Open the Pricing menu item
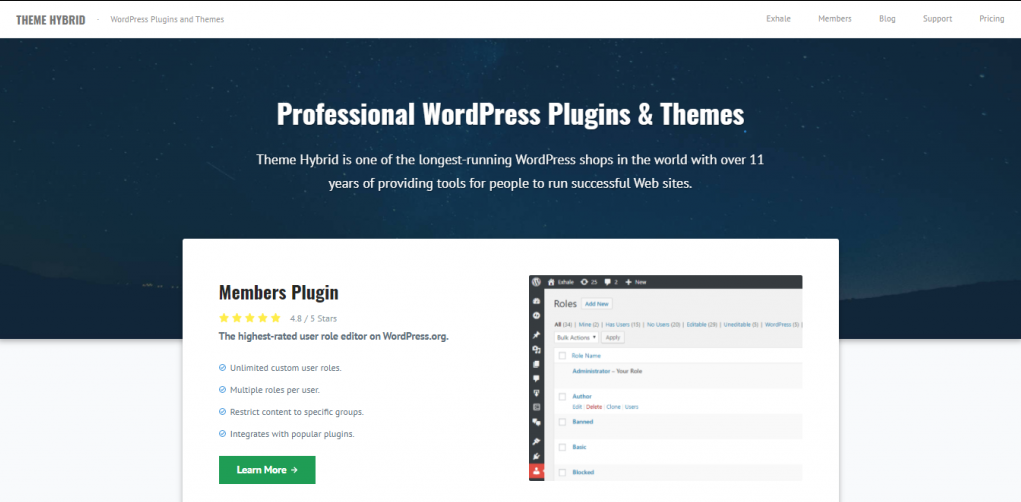Image resolution: width=1021 pixels, height=502 pixels. point(992,19)
